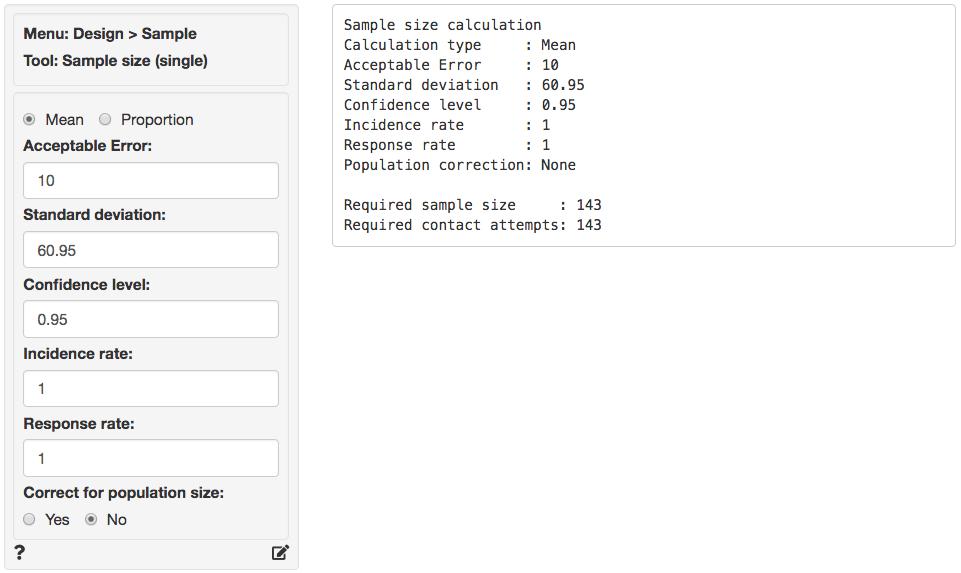This screenshot has width=961, height=573.
Task: Click the 'Required contact attempts: 143' line
Action: [x=473, y=226]
